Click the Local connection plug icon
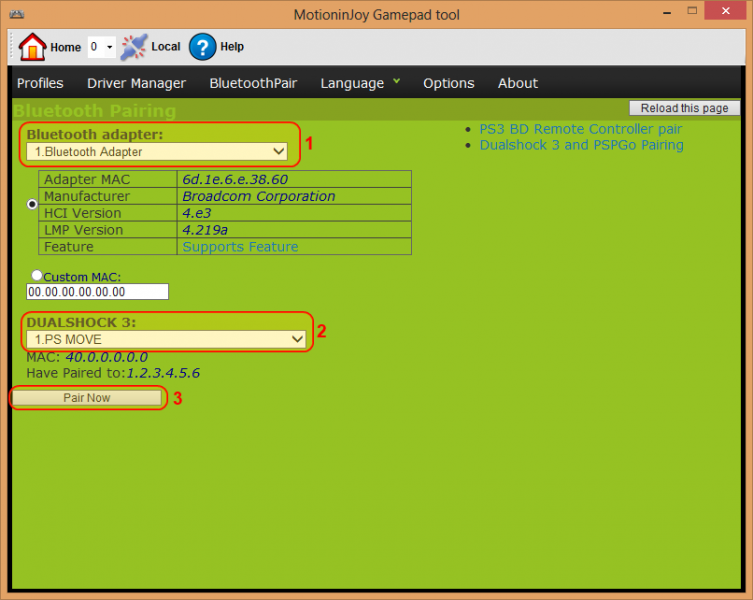The width and height of the screenshot is (753, 600). click(x=134, y=47)
